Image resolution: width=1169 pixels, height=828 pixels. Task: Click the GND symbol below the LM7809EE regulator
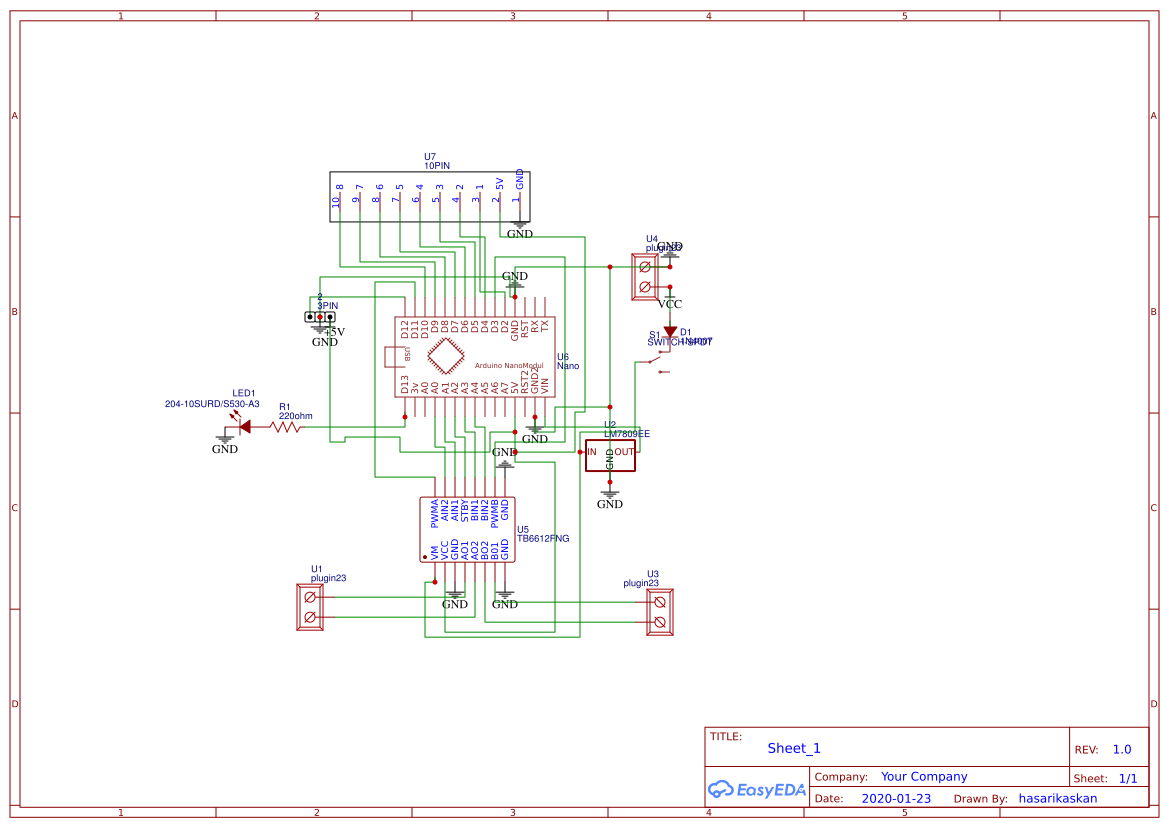pyautogui.click(x=610, y=492)
